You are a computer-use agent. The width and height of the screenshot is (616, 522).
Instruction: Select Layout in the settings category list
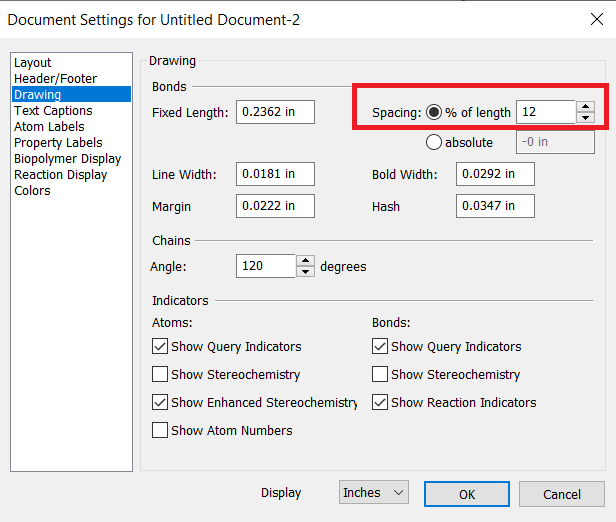[32, 63]
